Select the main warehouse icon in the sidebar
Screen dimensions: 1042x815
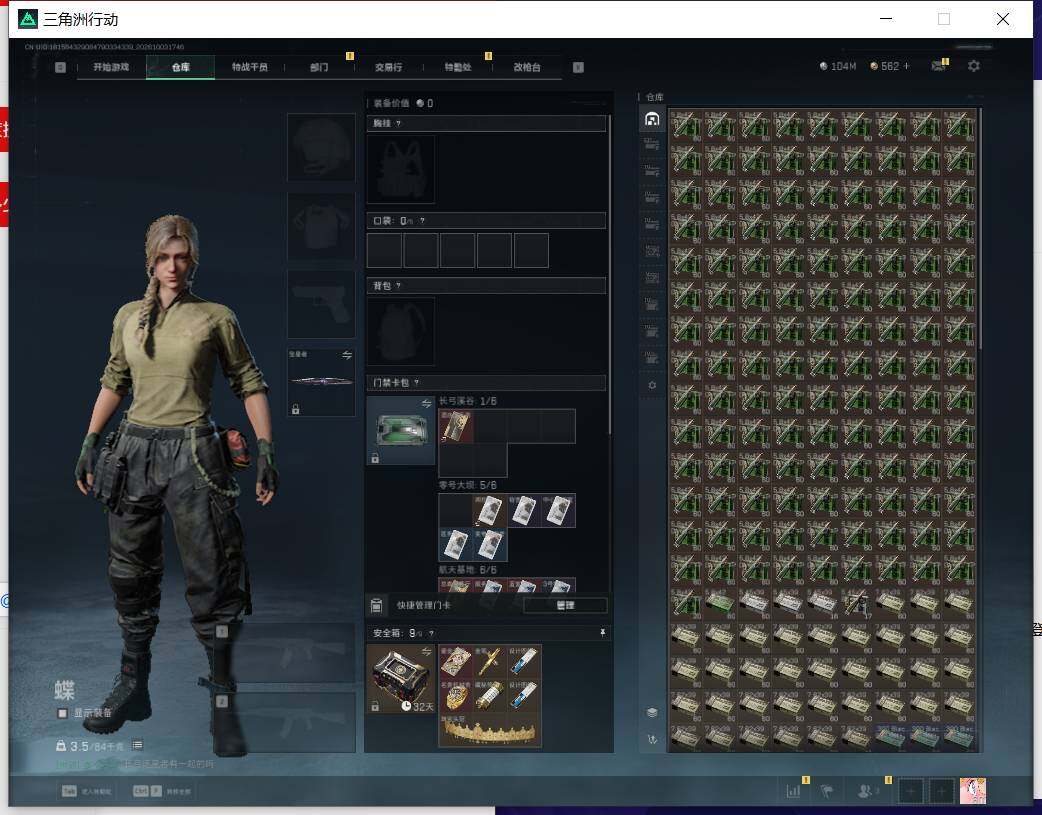coord(652,119)
